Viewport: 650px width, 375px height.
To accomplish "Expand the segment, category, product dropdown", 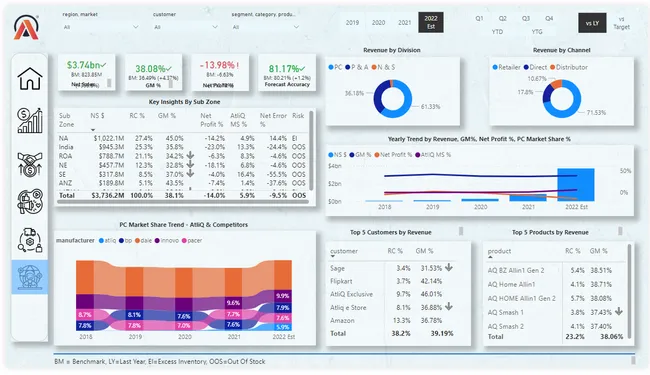I will tap(296, 27).
